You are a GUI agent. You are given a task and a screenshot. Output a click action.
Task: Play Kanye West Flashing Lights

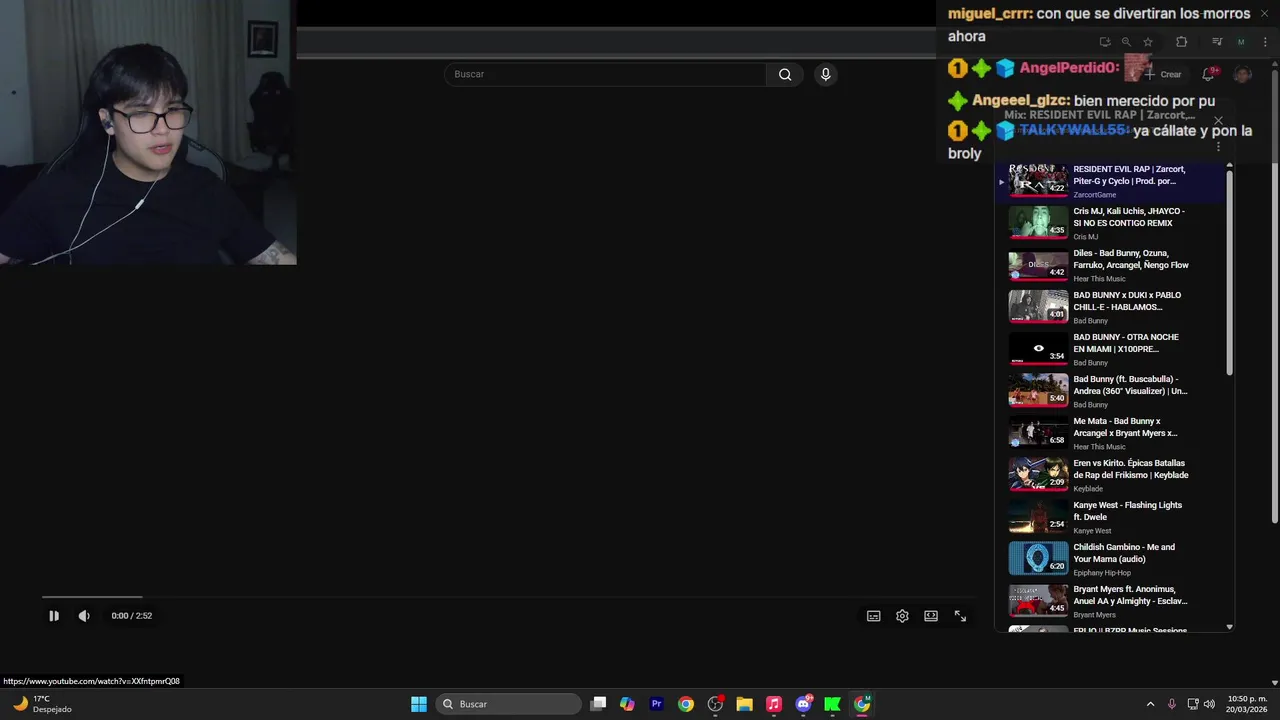point(1110,518)
